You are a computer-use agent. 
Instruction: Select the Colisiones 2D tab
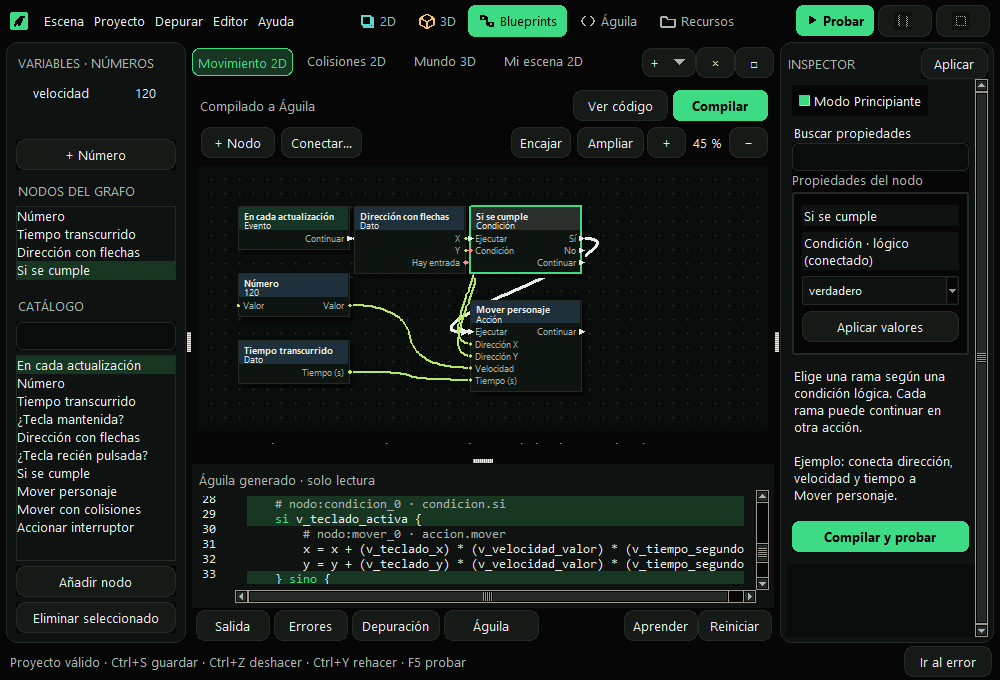click(x=346, y=62)
